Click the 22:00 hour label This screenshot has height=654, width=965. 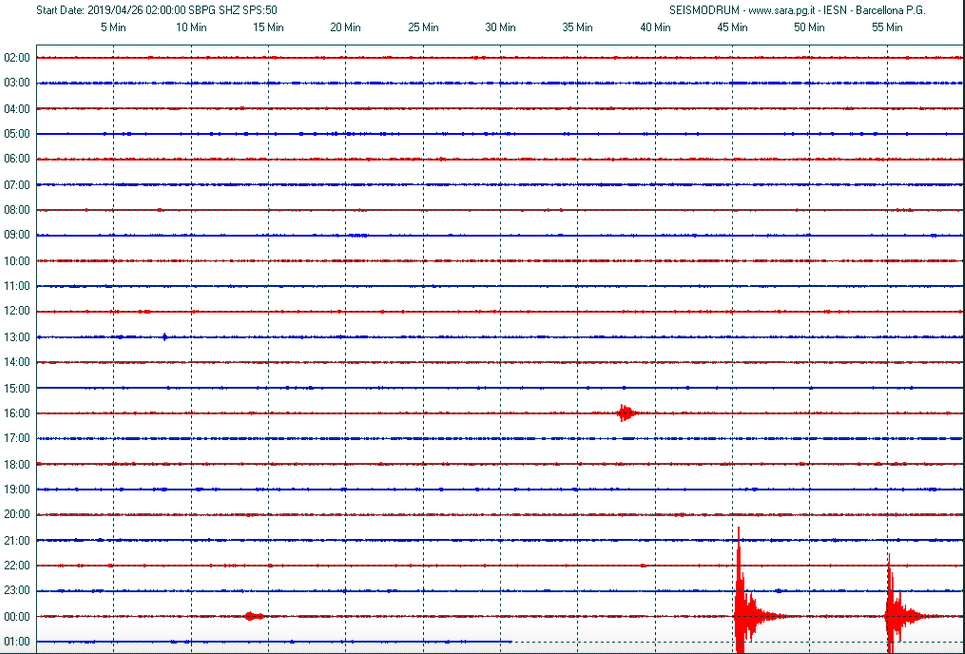[x=17, y=565]
